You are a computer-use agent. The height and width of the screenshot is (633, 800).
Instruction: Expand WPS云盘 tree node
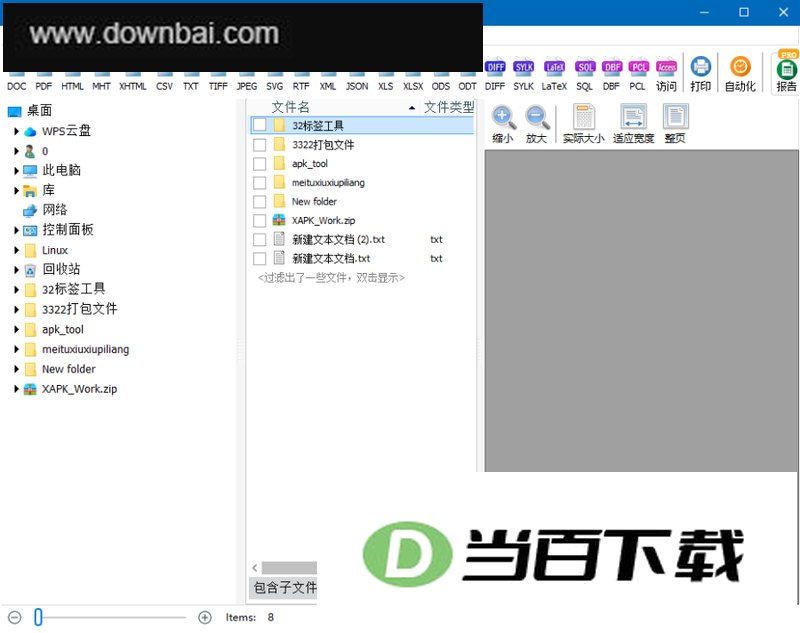click(x=16, y=131)
